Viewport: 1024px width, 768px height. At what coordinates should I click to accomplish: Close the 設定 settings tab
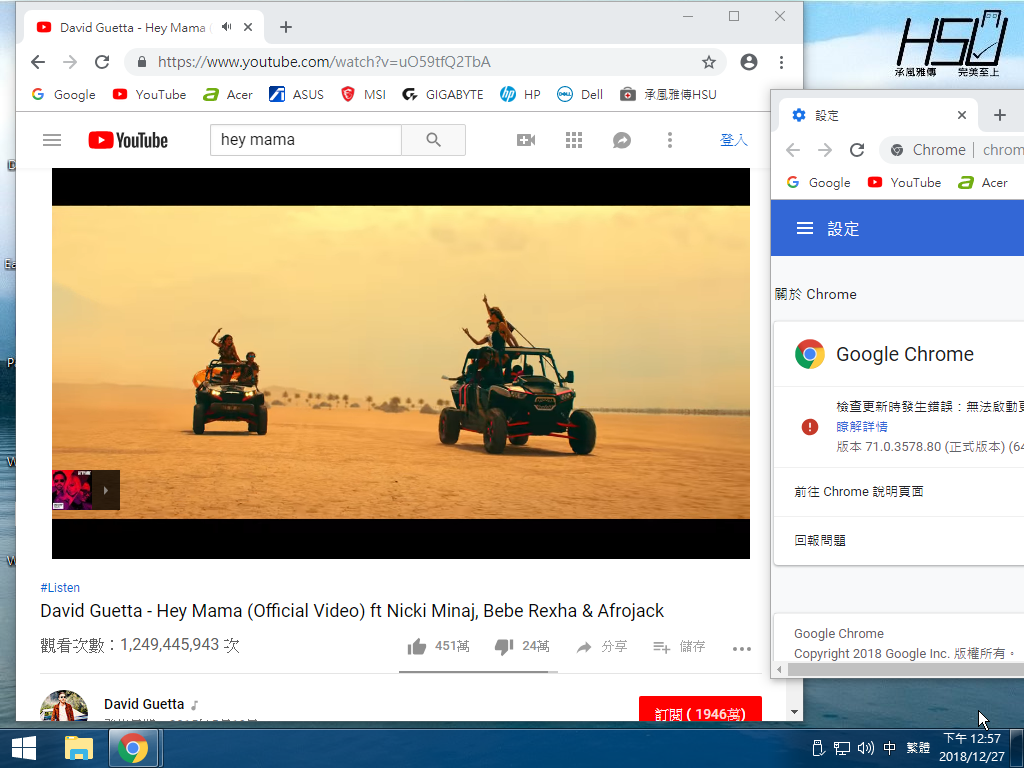(961, 116)
